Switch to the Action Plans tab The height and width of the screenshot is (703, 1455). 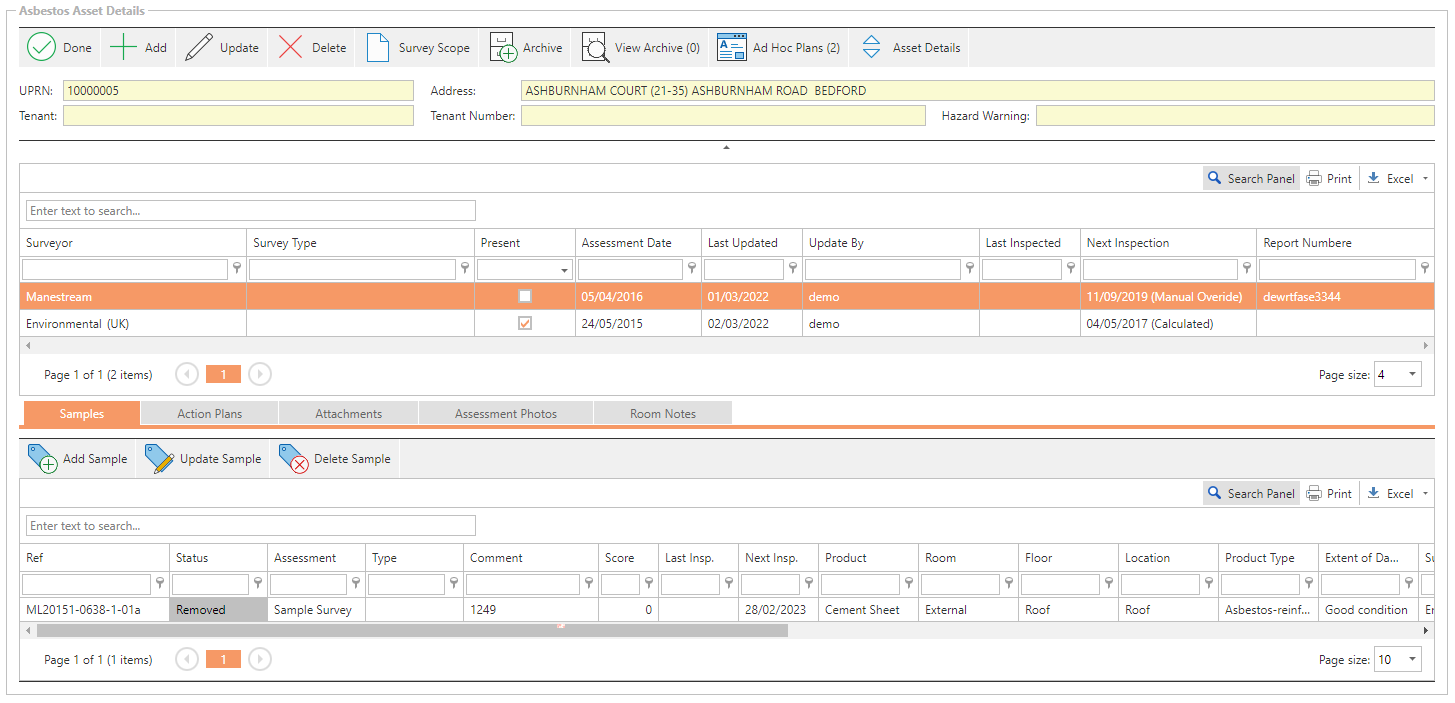209,414
